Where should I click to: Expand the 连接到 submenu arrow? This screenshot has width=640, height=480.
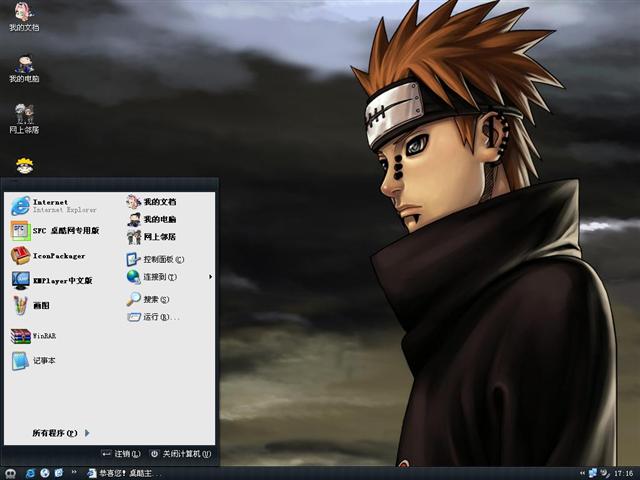pos(210,277)
